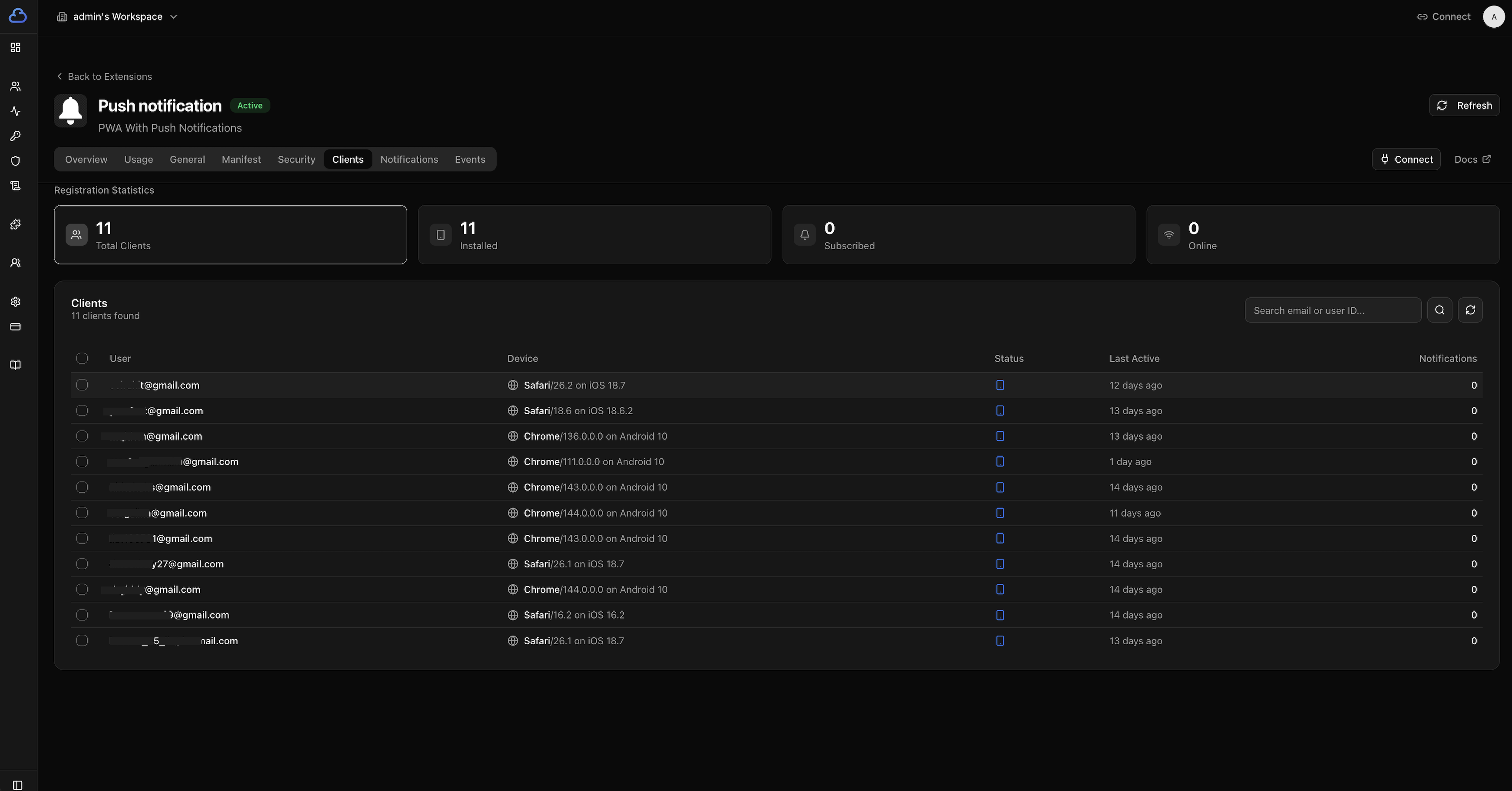Image resolution: width=1512 pixels, height=791 pixels.
Task: Check the checkbox for the first client row
Action: pos(82,386)
